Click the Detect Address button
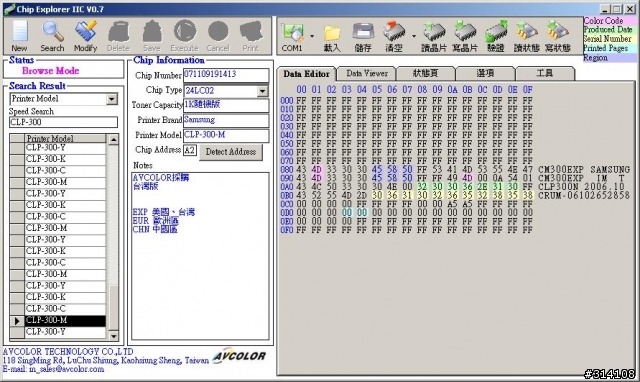This screenshot has width=640, height=382. coord(231,152)
